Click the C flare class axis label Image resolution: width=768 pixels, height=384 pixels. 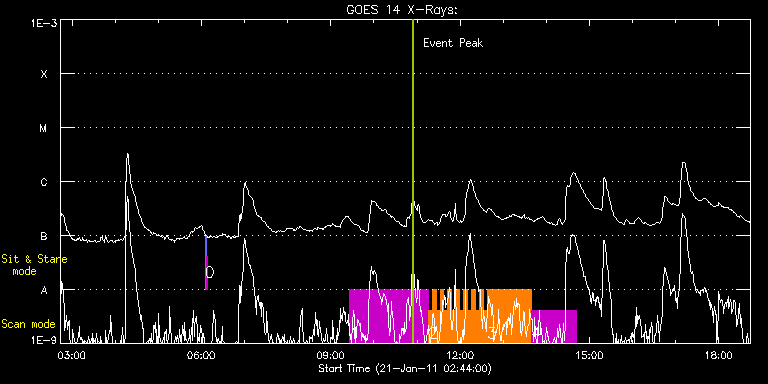tap(44, 182)
